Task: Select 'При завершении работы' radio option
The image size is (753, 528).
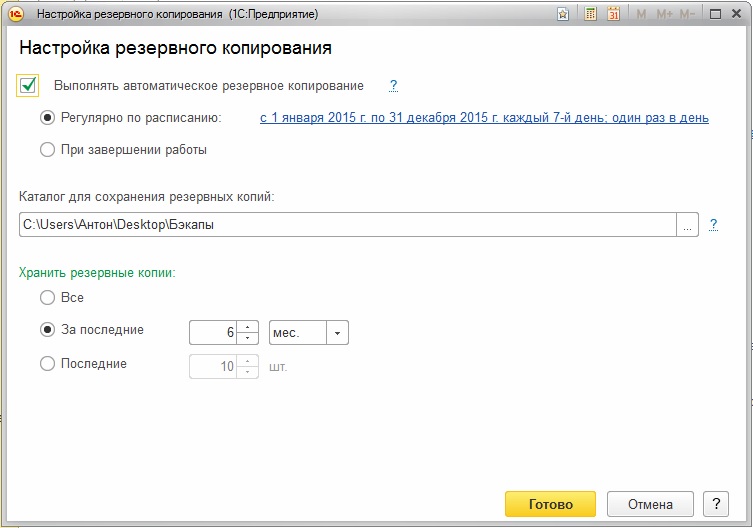Action: click(47, 150)
